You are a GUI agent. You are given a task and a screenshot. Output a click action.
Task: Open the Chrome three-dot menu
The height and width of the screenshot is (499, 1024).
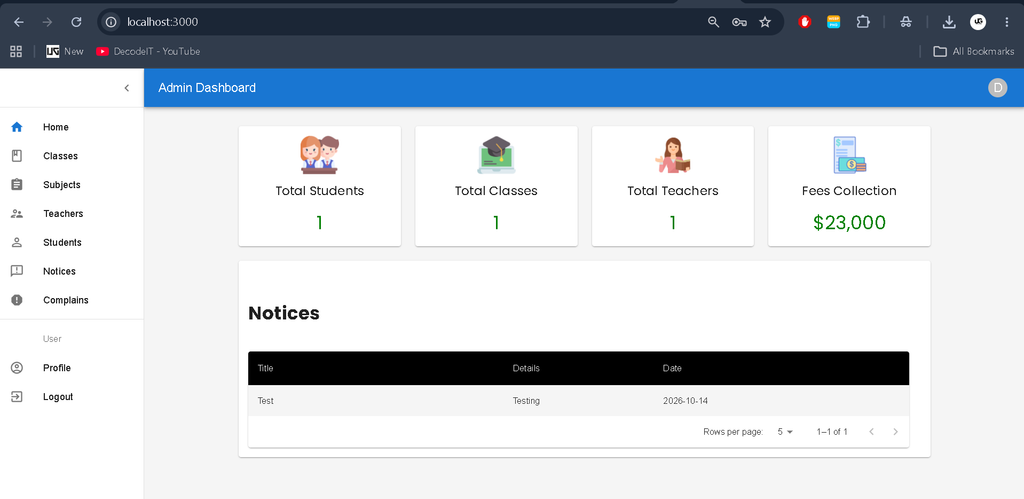[1006, 22]
